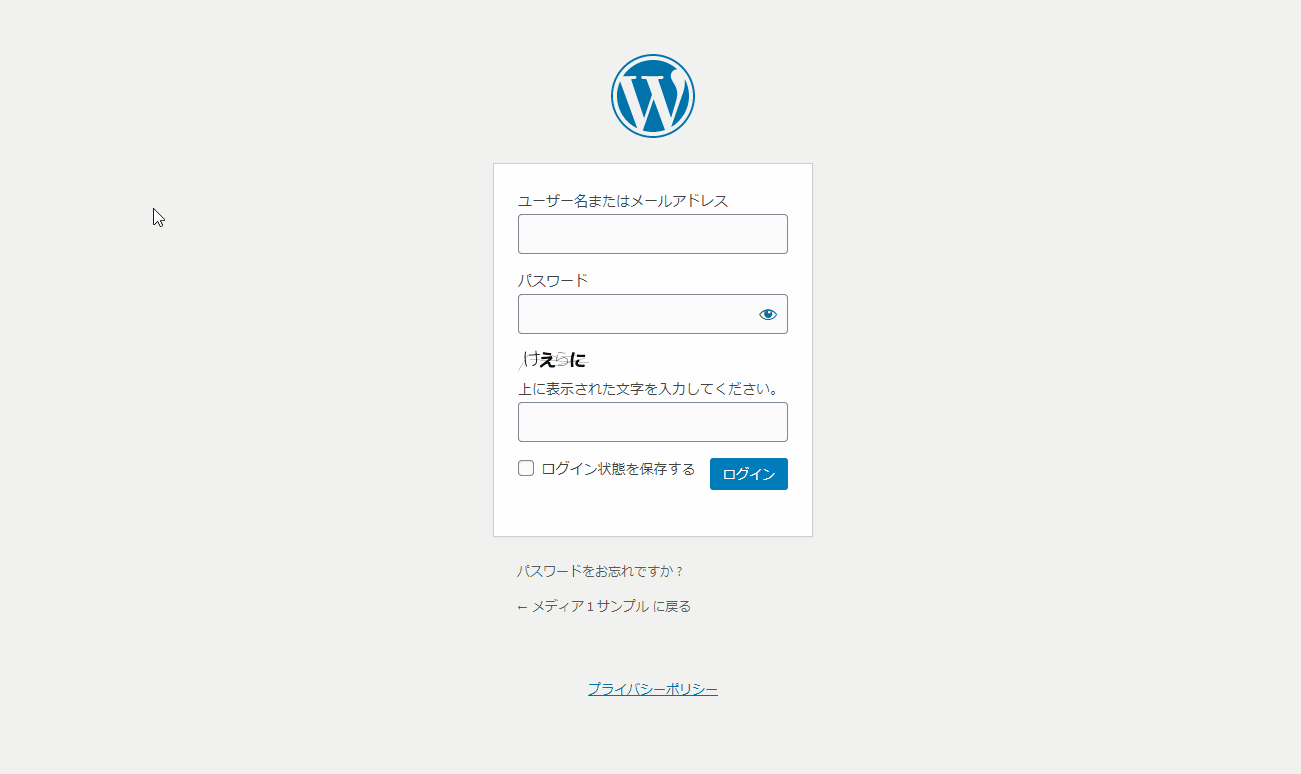Go back via メディア１サンプル に戻る link

coord(610,607)
